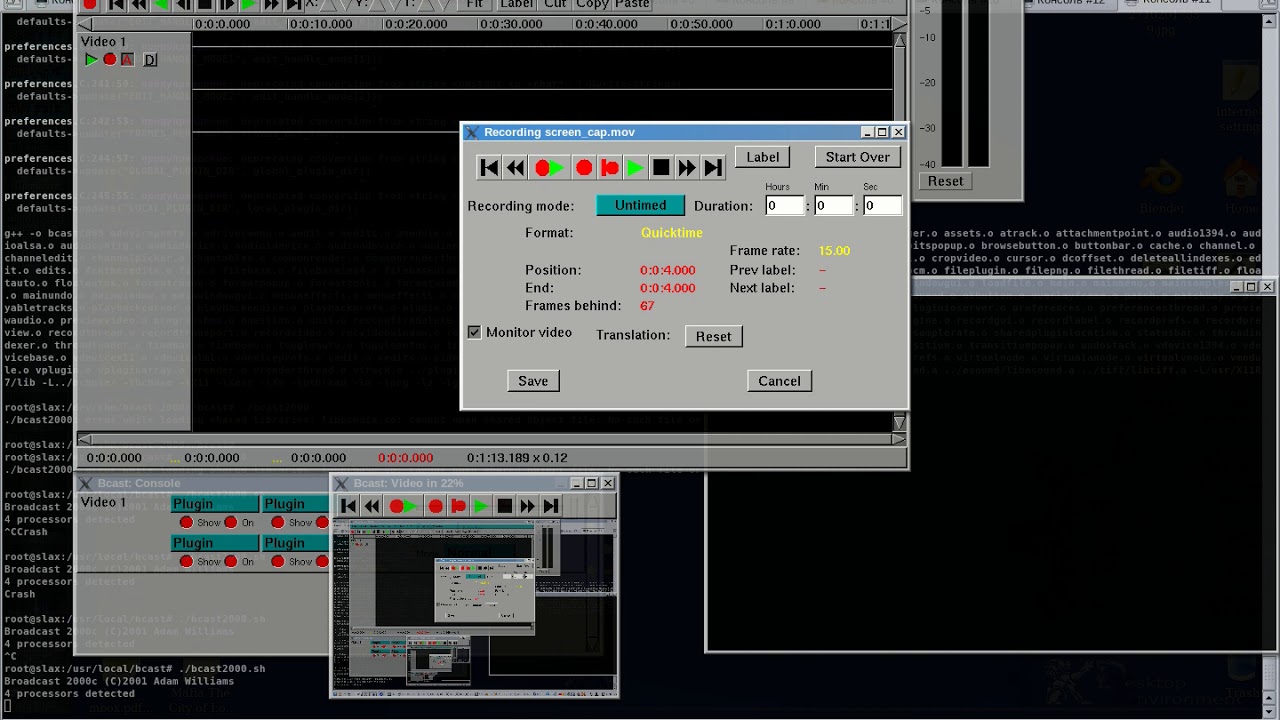The height and width of the screenshot is (720, 1280).
Task: Toggle the D button on the Video 1 track
Action: [150, 60]
